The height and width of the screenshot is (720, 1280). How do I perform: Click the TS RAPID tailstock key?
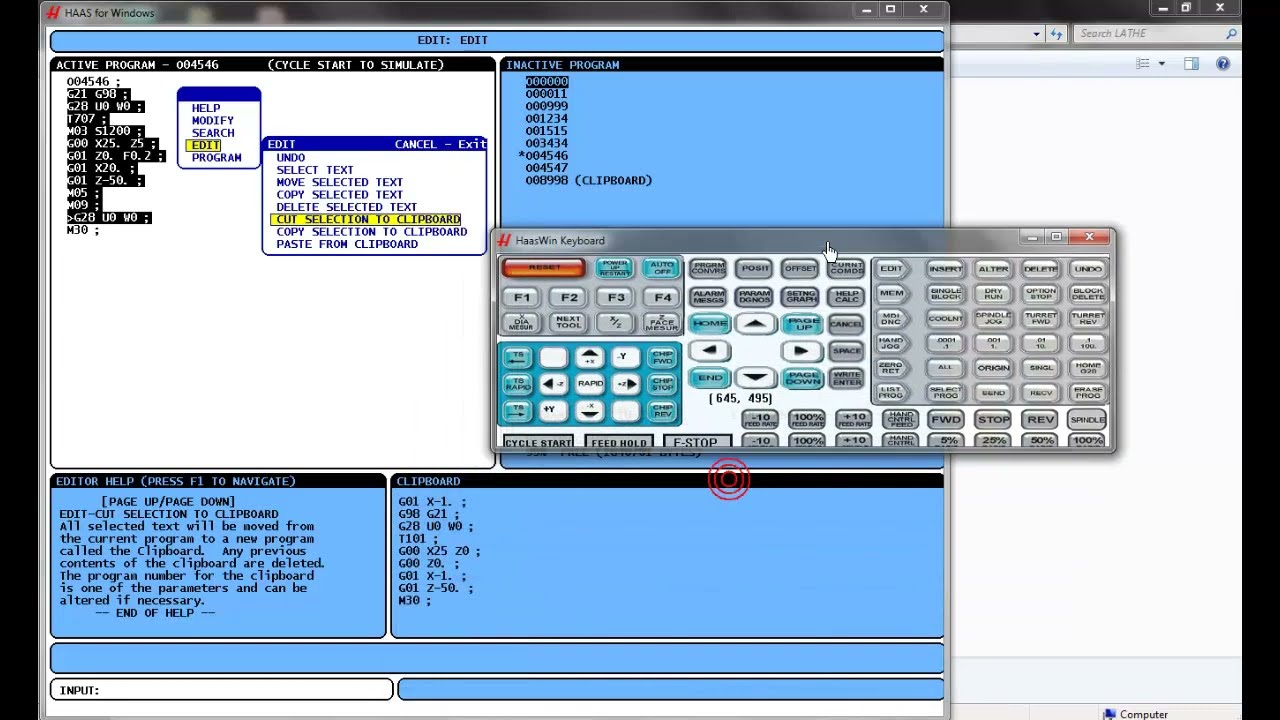click(x=517, y=383)
